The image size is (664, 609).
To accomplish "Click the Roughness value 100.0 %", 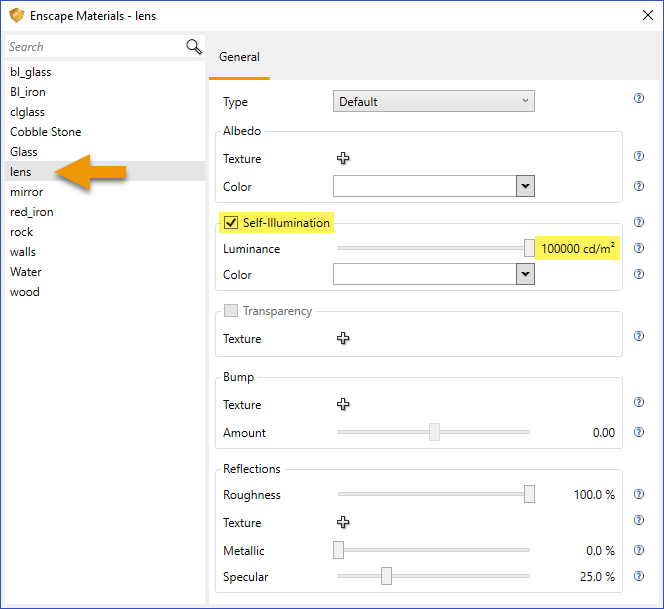I will coord(594,495).
